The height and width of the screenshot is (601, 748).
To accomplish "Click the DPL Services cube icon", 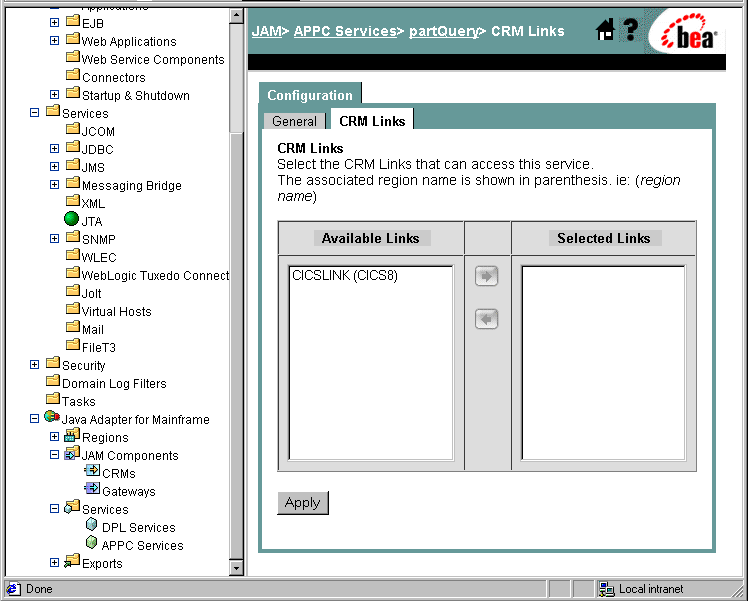I will pos(92,525).
